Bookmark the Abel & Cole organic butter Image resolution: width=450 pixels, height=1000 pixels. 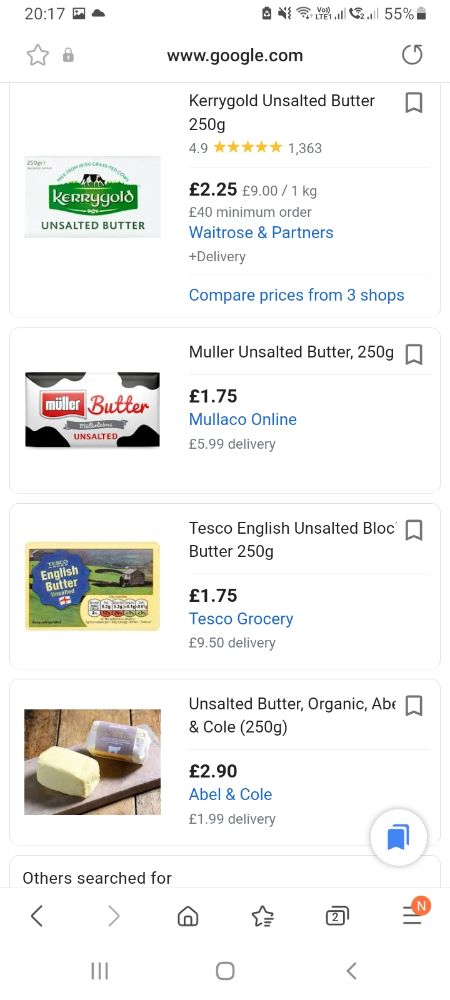[x=414, y=706]
